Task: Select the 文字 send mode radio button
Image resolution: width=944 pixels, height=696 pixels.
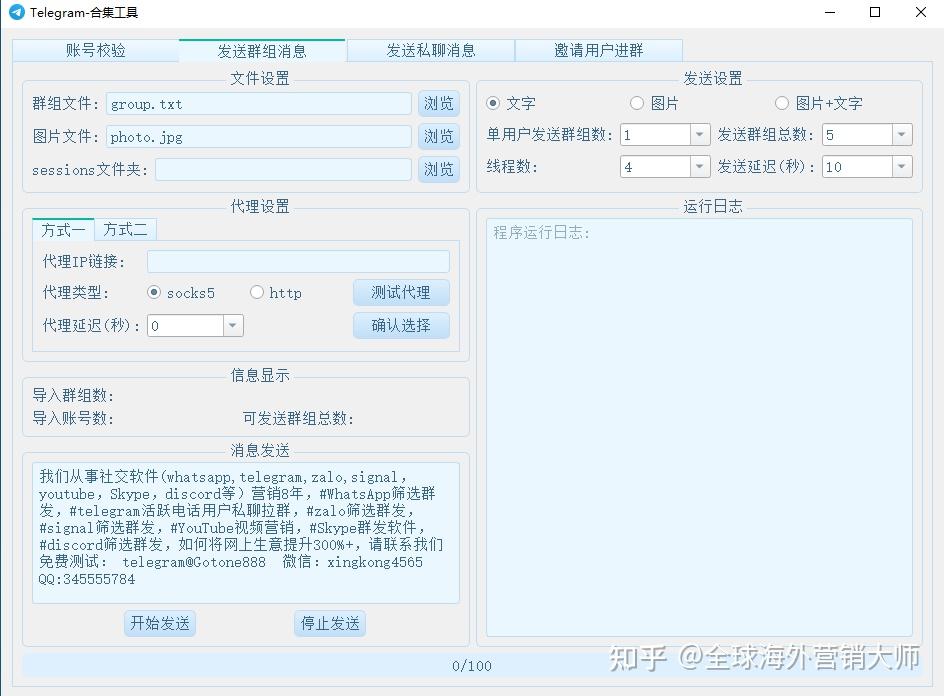Action: pos(493,104)
